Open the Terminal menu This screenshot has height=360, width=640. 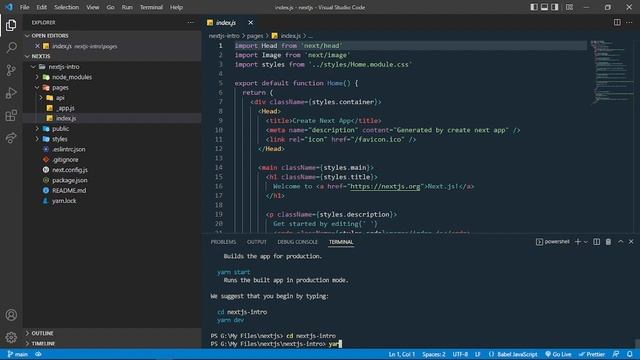(151, 7)
